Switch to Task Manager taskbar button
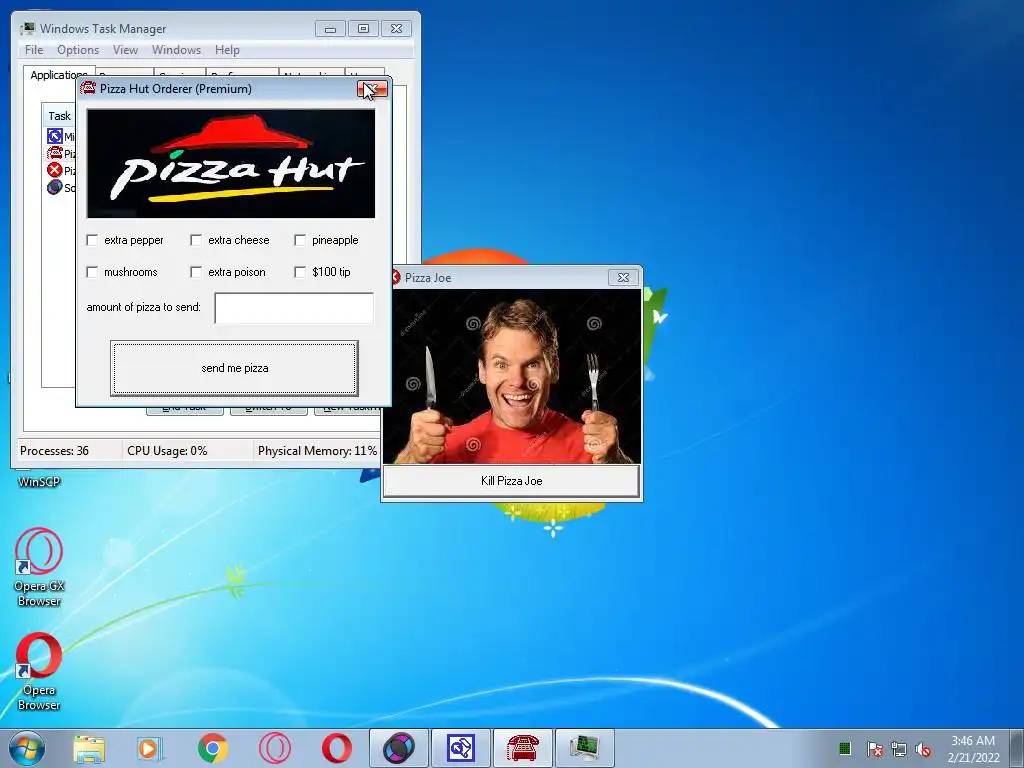The image size is (1024, 768). point(585,748)
